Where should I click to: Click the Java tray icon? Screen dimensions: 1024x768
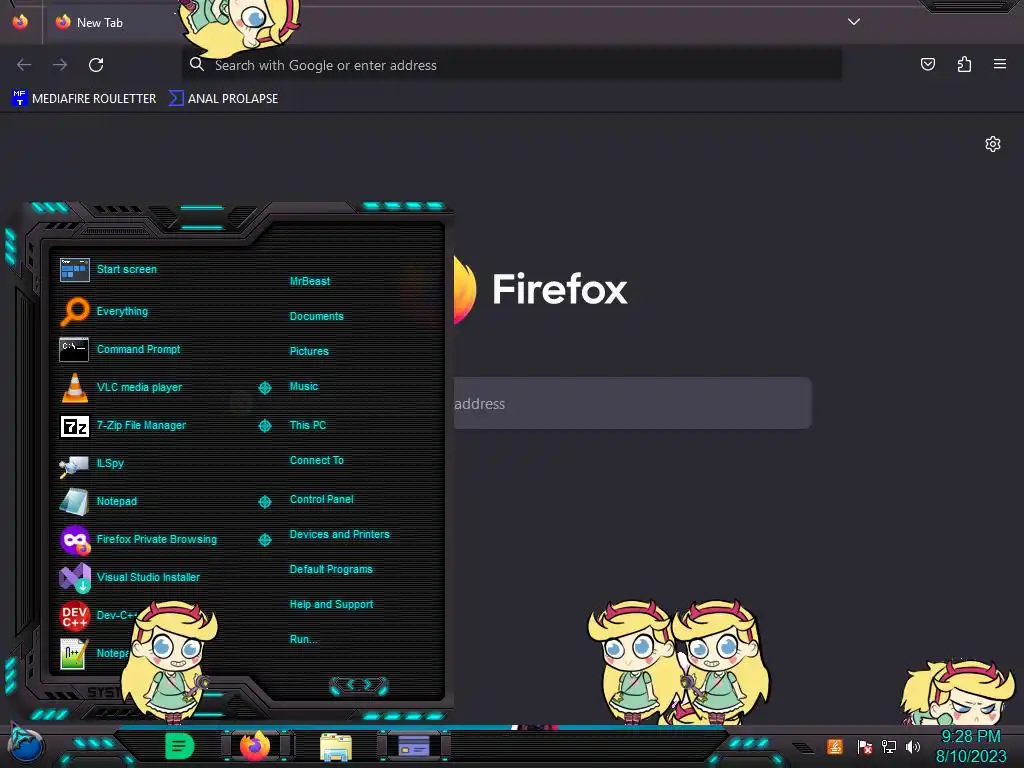835,746
